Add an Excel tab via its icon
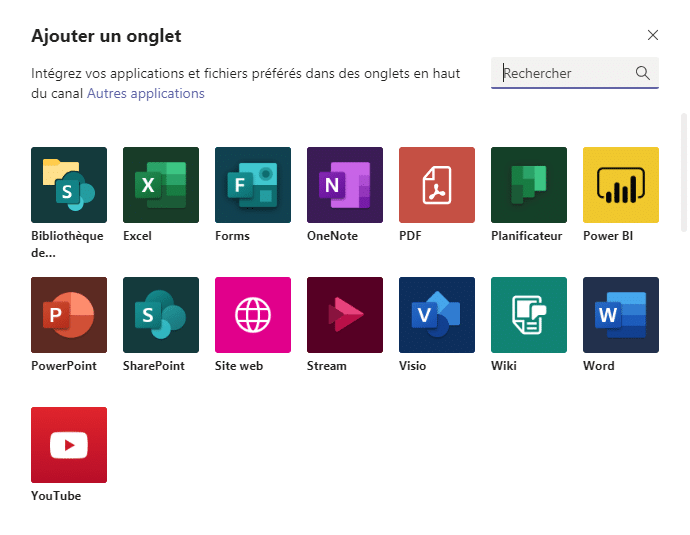The image size is (690, 535). (161, 185)
